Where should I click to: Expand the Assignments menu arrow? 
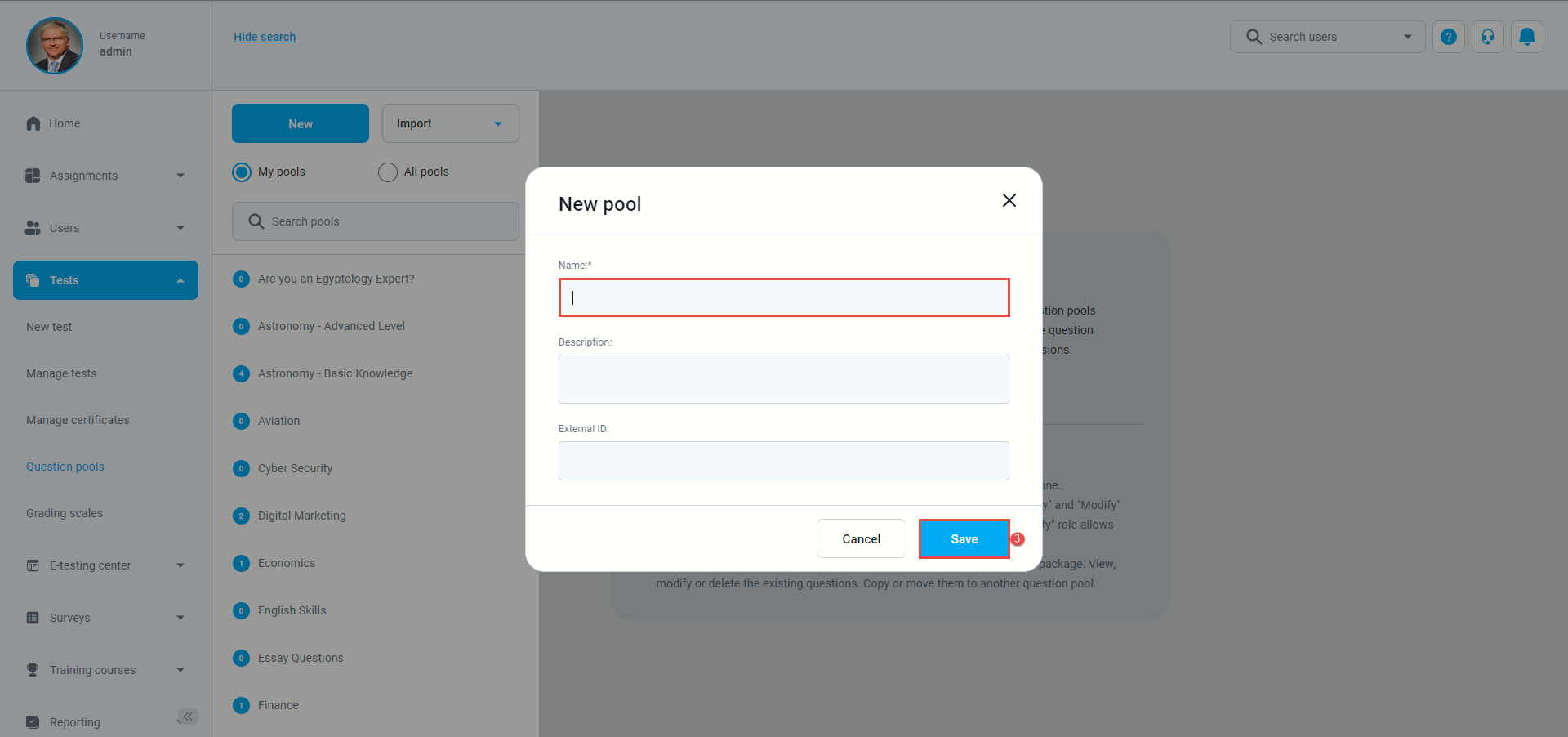coord(180,176)
